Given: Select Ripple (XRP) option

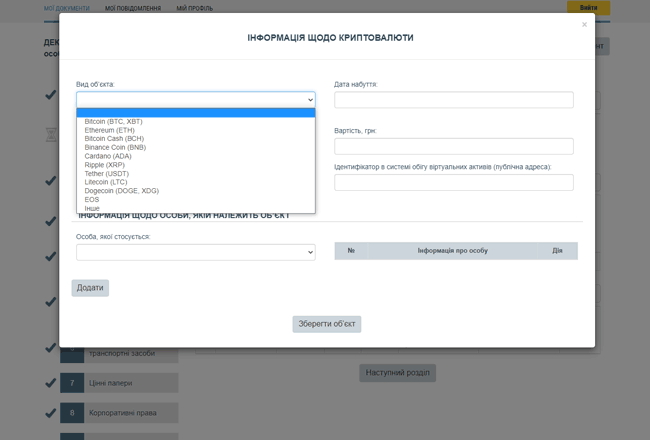Looking at the screenshot, I should tap(105, 165).
